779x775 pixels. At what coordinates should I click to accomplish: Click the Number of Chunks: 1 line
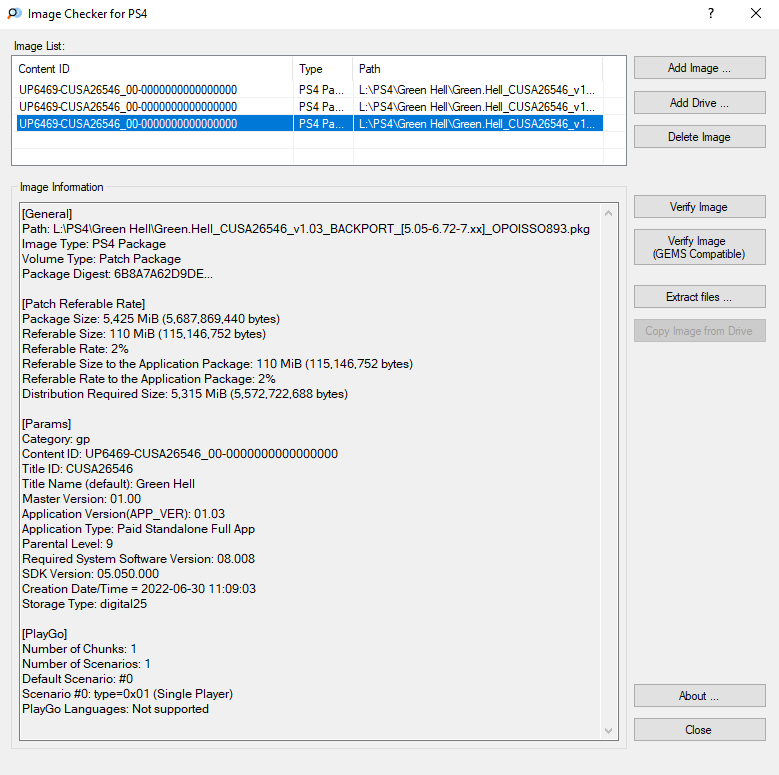click(79, 649)
